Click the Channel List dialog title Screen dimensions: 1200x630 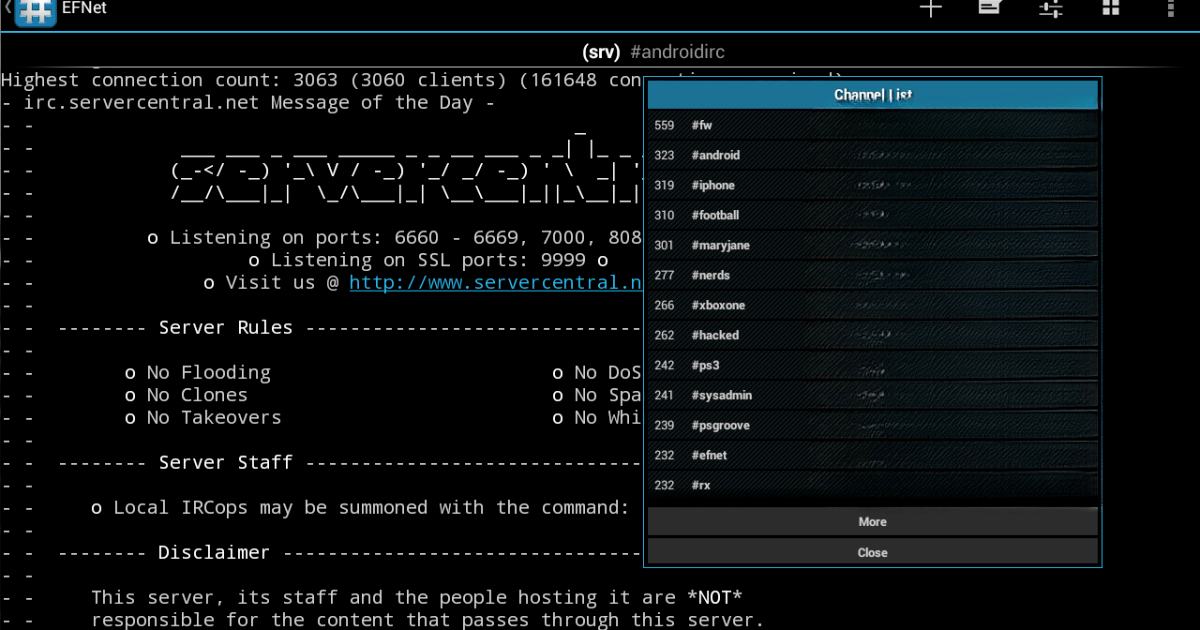tap(872, 95)
